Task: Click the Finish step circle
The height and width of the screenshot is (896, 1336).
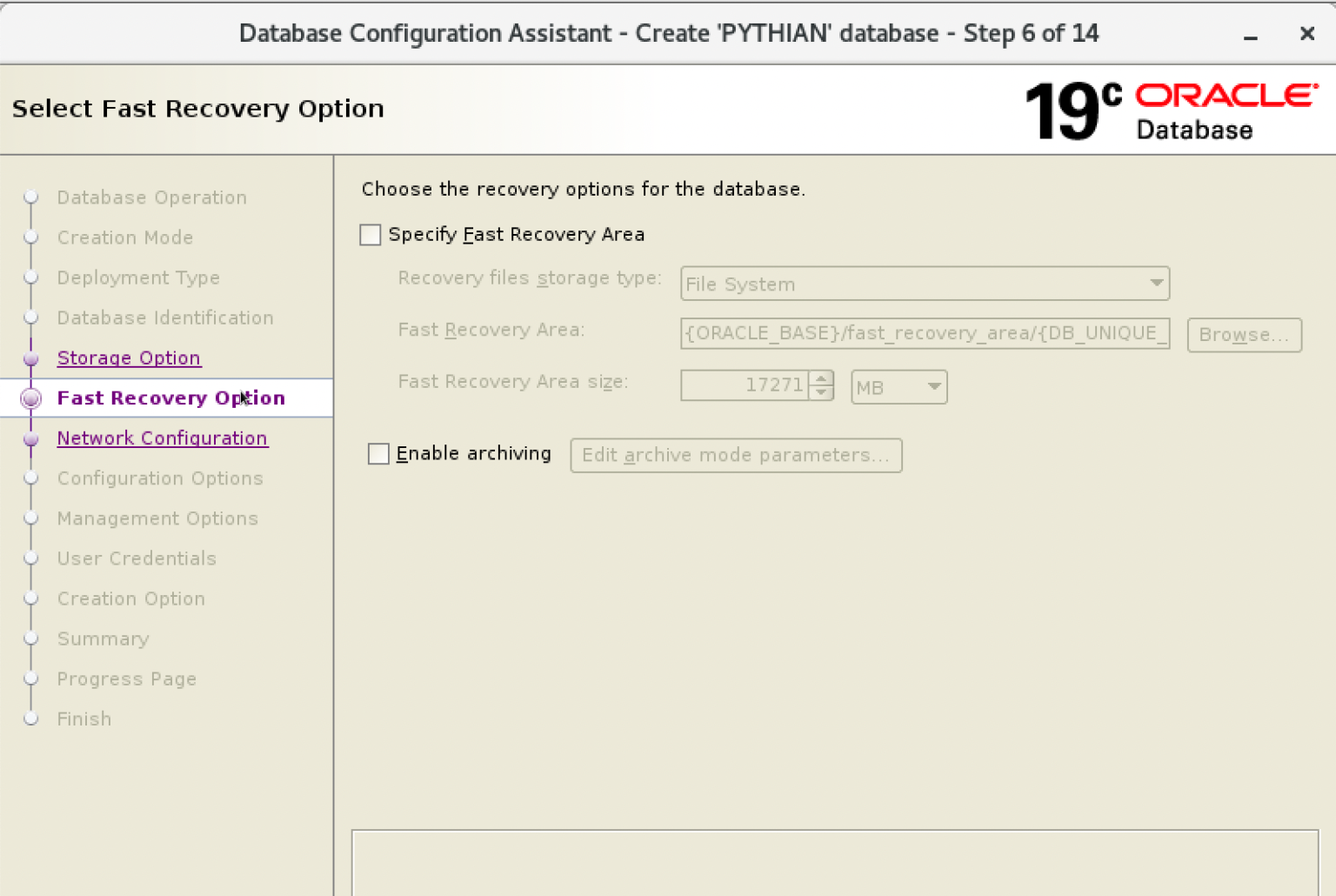Action: 31,719
